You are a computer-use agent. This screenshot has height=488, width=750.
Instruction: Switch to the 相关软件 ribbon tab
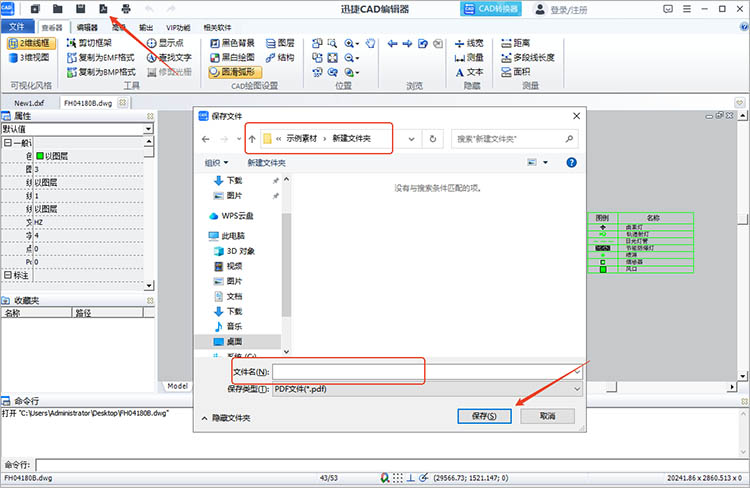coord(217,27)
